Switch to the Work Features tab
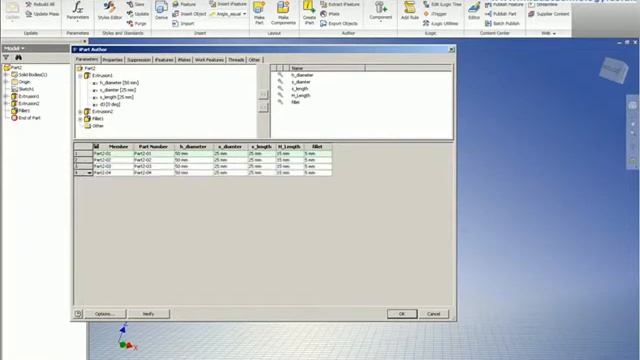 coord(209,60)
